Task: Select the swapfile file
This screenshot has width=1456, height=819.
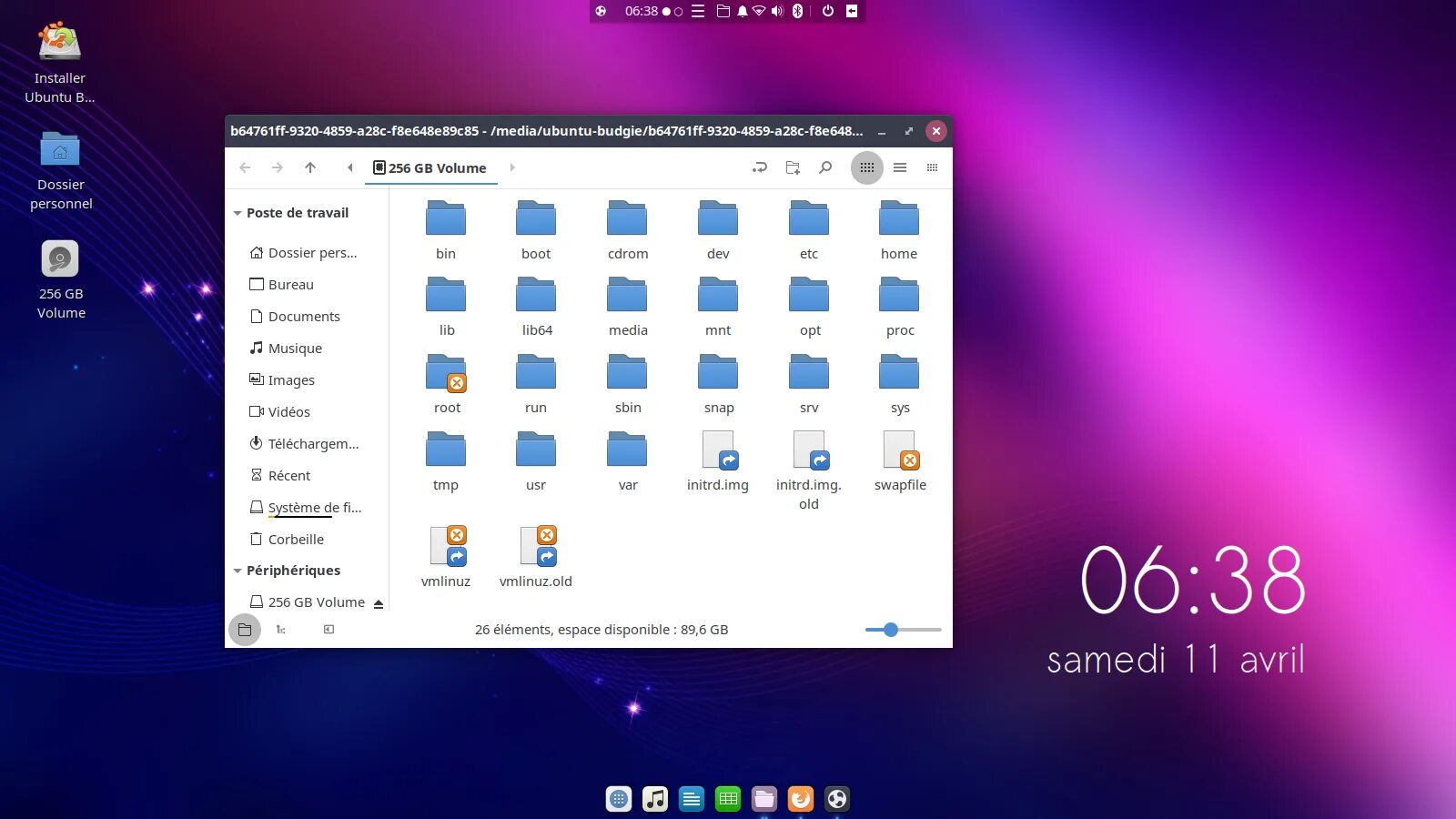Action: click(900, 462)
